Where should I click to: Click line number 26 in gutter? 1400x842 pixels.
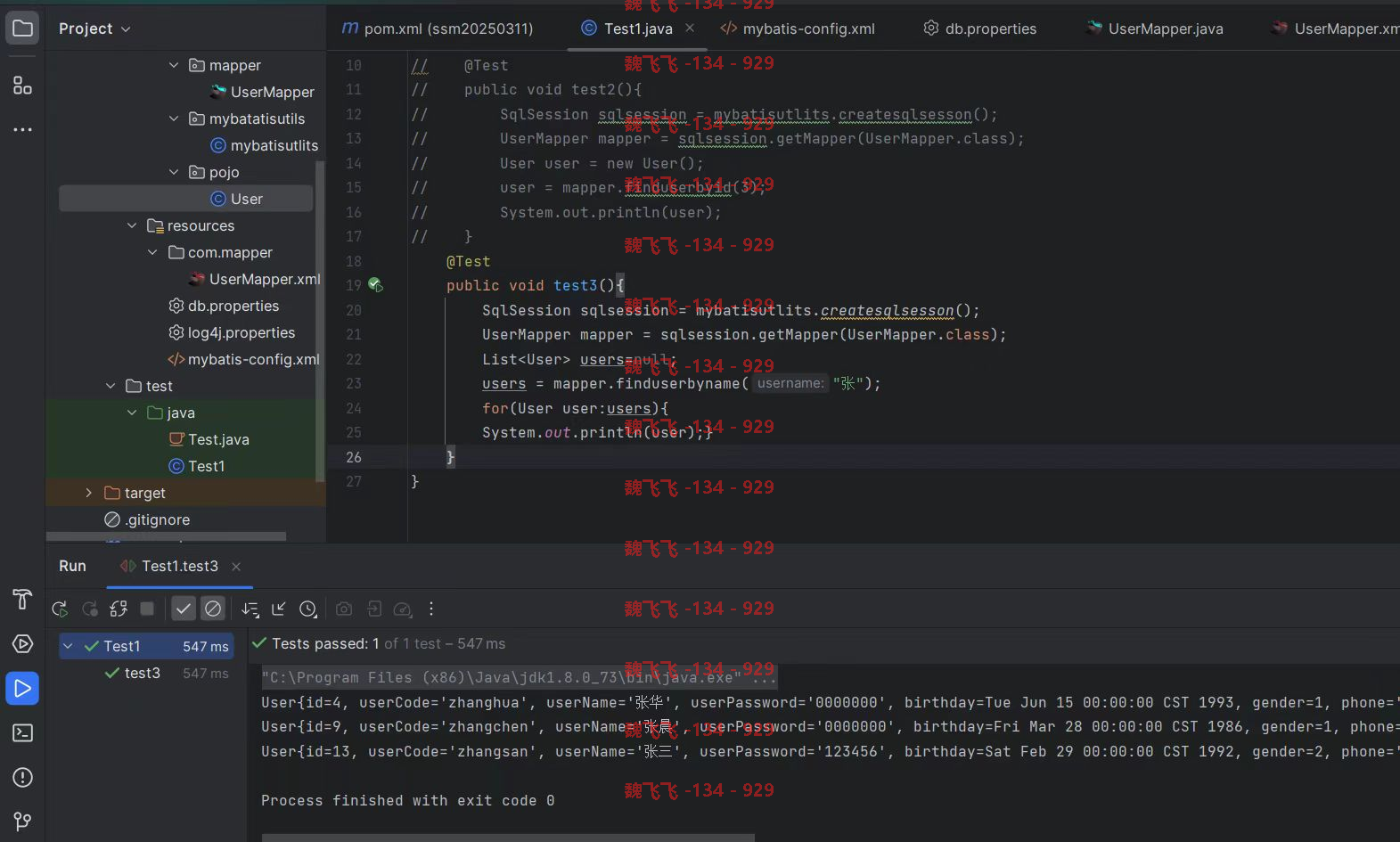point(354,457)
